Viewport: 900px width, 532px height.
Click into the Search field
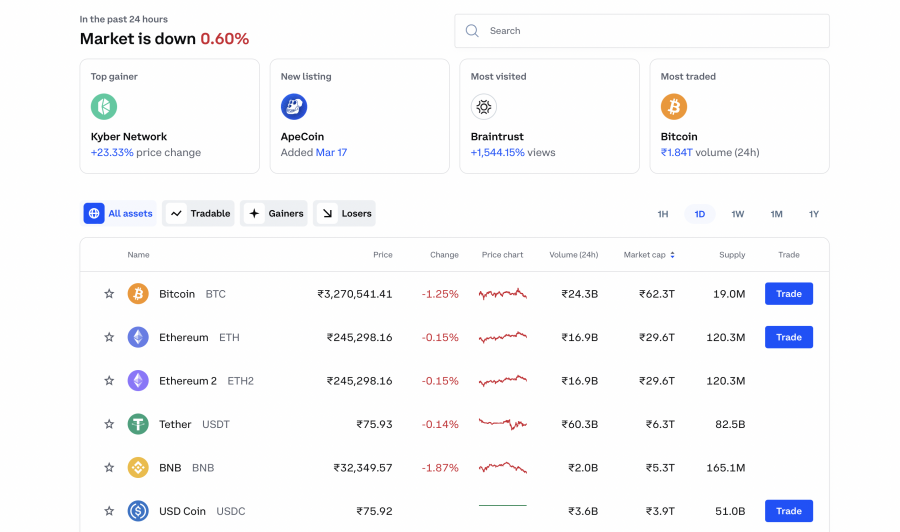(x=642, y=31)
